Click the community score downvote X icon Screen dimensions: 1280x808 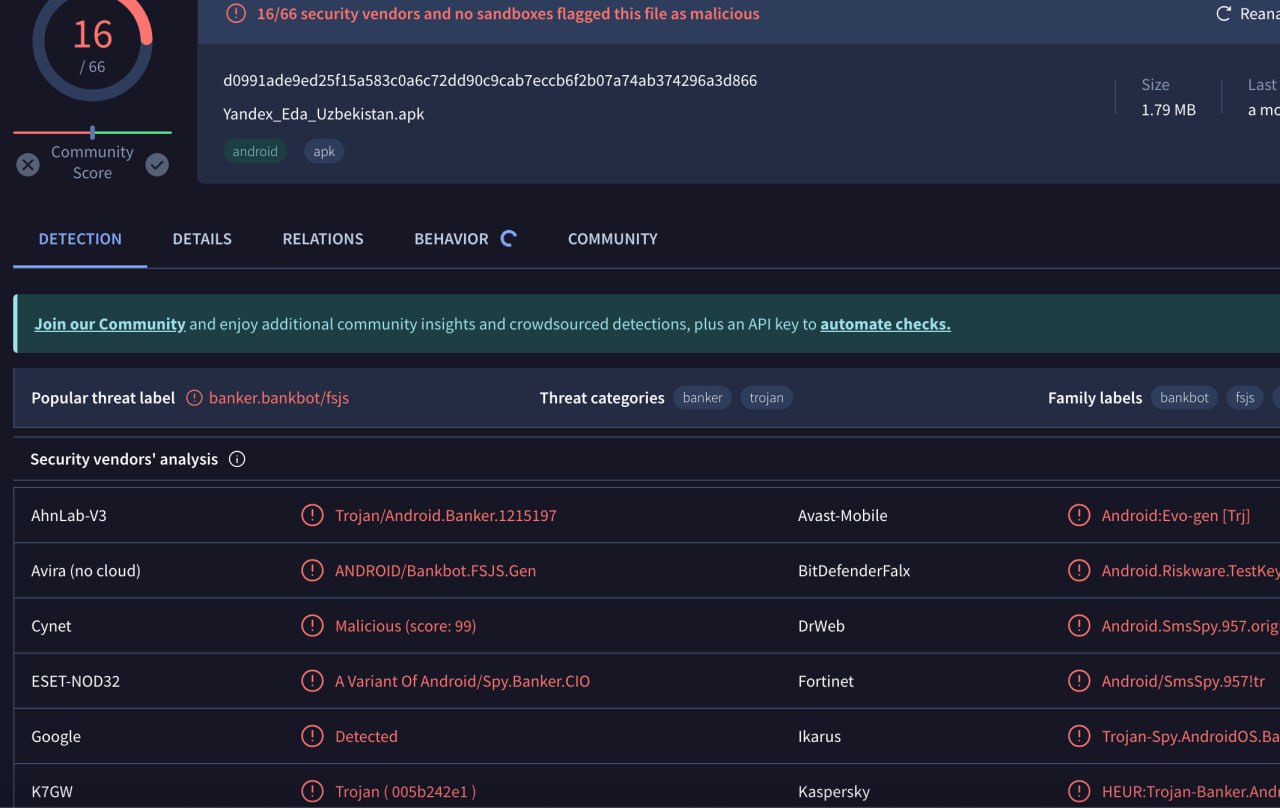pyautogui.click(x=28, y=164)
